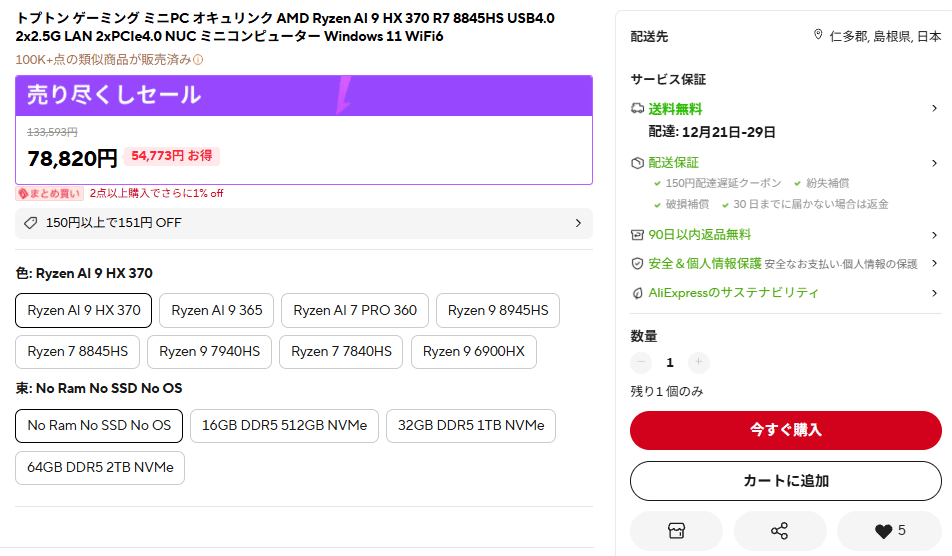Share this product via share icon
Viewport: 952px width, 556px height.
[x=780, y=531]
